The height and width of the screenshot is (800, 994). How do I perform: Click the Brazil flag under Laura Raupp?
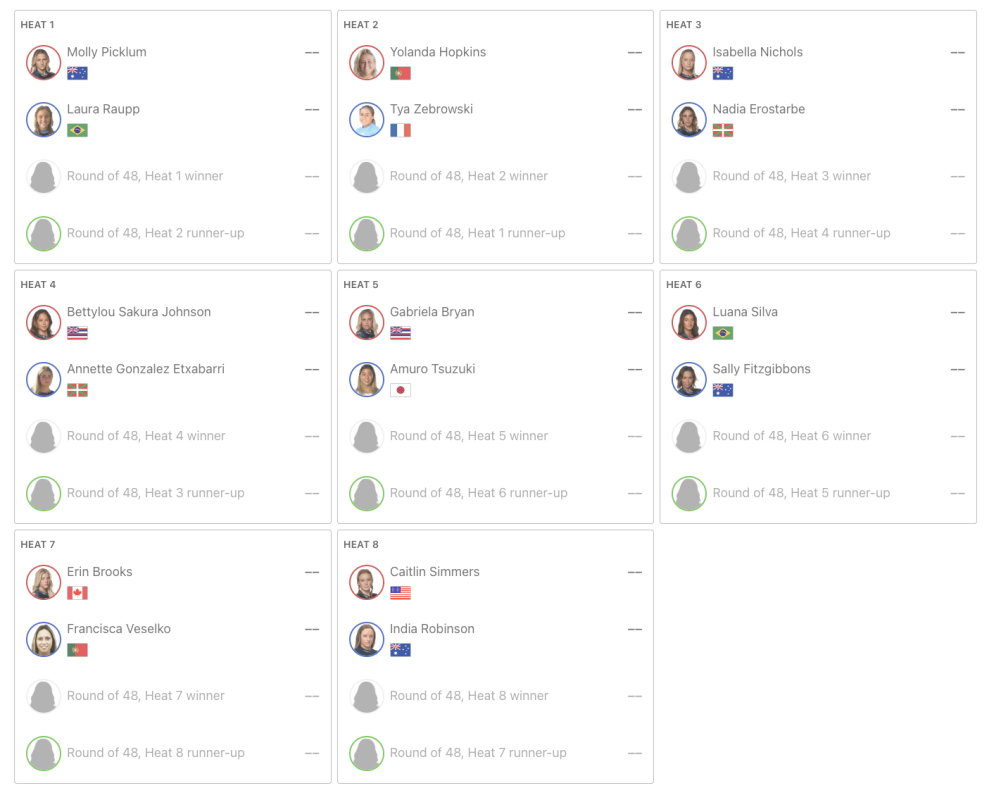(x=77, y=130)
